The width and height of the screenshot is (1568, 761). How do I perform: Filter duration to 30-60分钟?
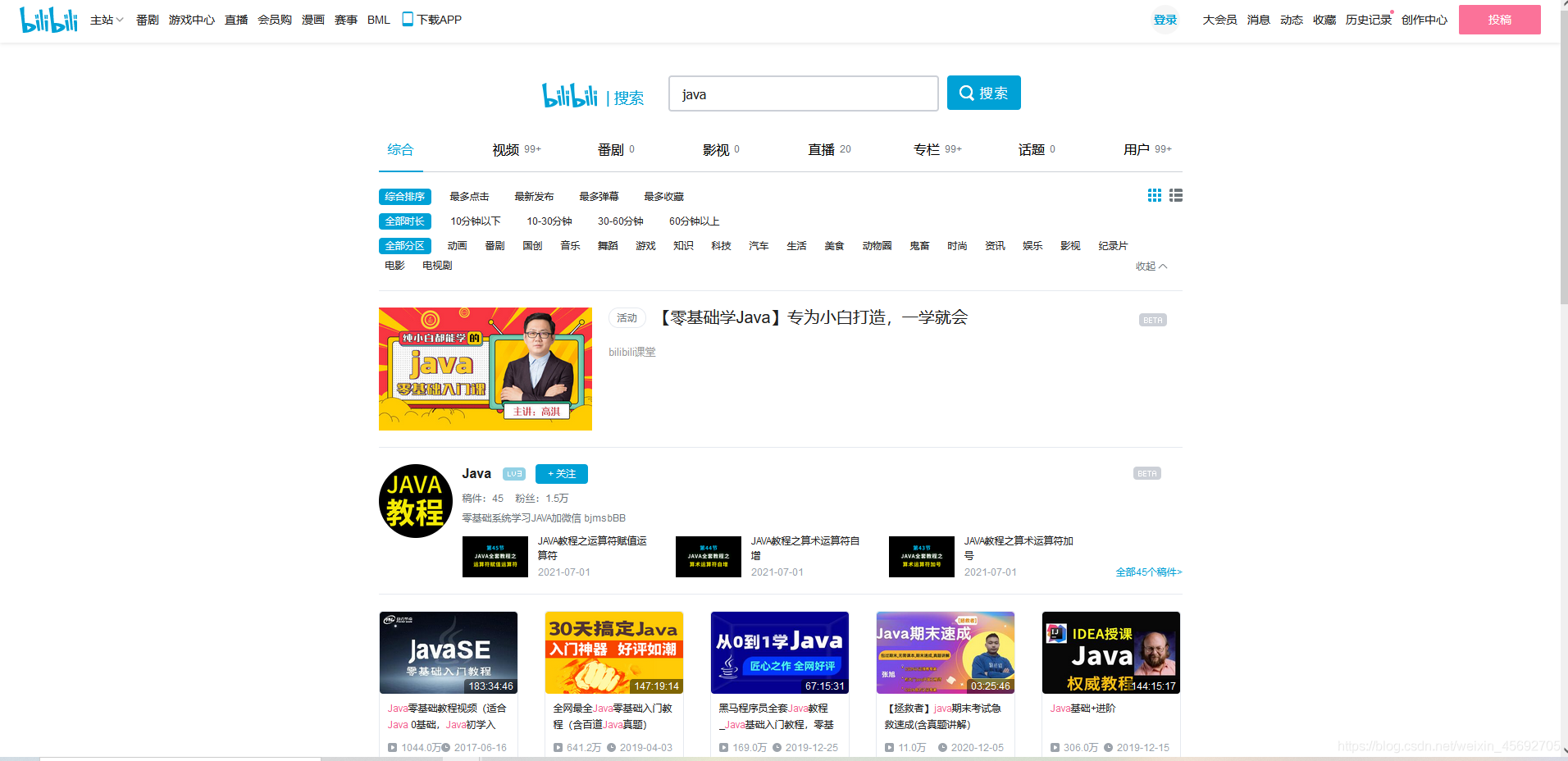pyautogui.click(x=621, y=221)
